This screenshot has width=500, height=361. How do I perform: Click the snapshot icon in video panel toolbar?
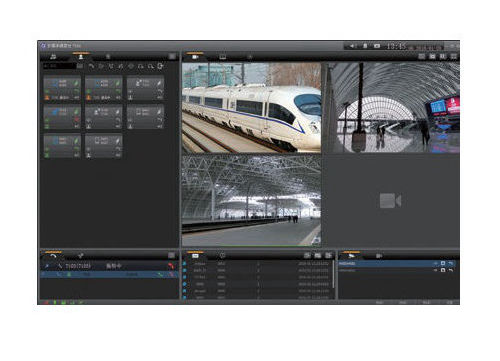point(432,56)
